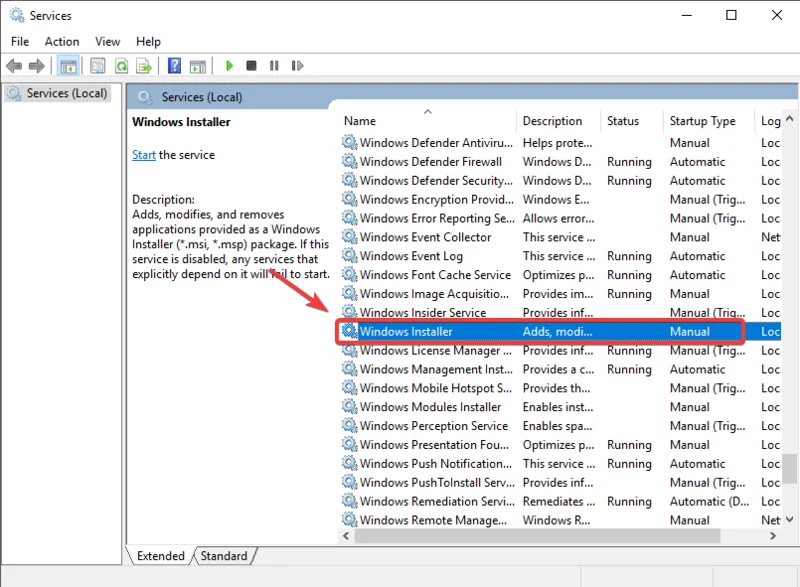This screenshot has height=587, width=800.
Task: Toggle the Show/Hide Action Pane icon
Action: pyautogui.click(x=197, y=66)
